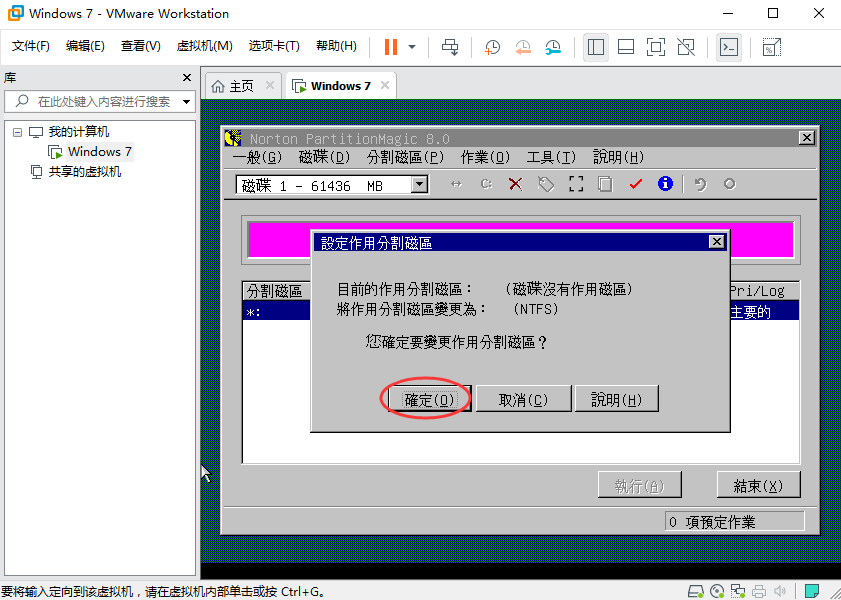Viewport: 841px width, 600px height.
Task: Open PartitionMagic 說明(H) menu
Action: (618, 157)
